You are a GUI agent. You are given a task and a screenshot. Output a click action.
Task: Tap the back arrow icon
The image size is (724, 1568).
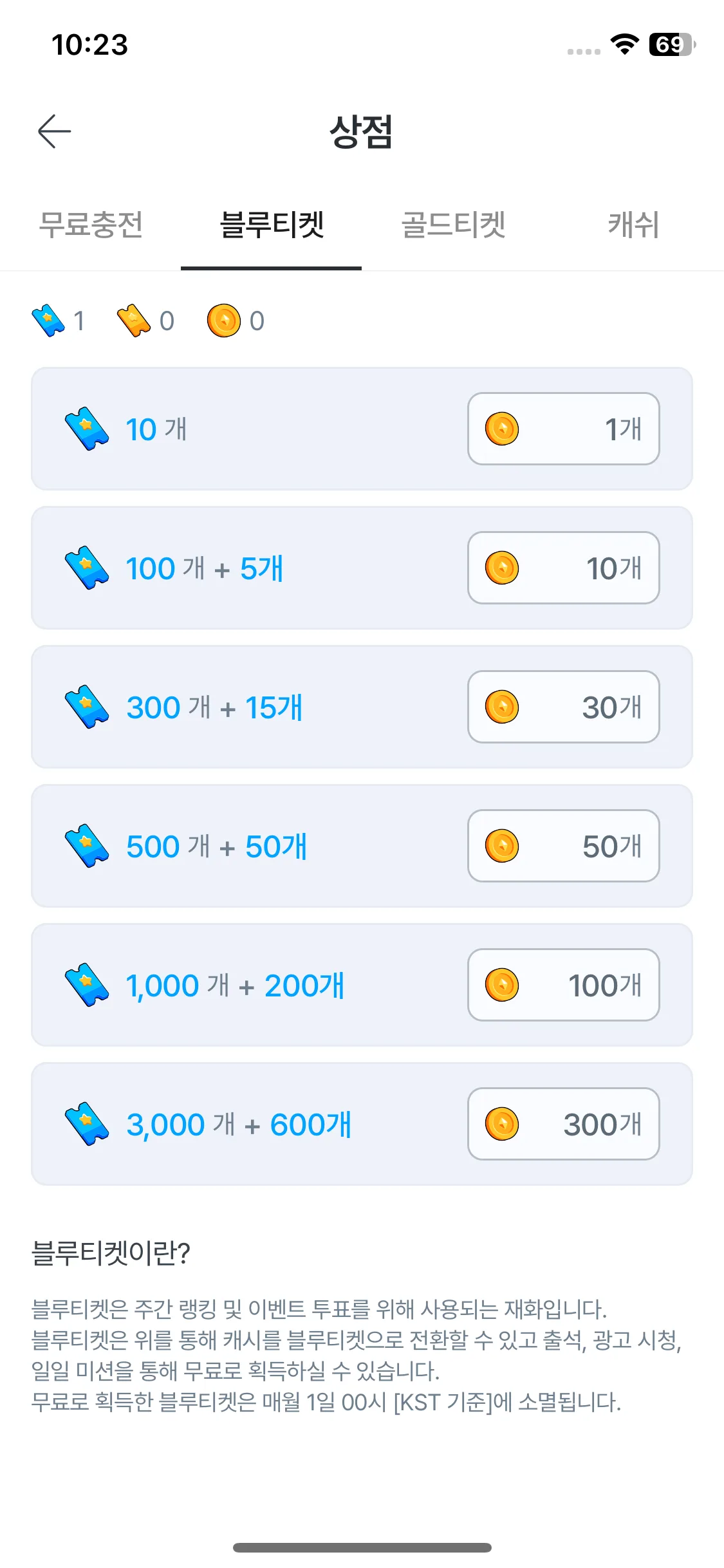click(54, 131)
